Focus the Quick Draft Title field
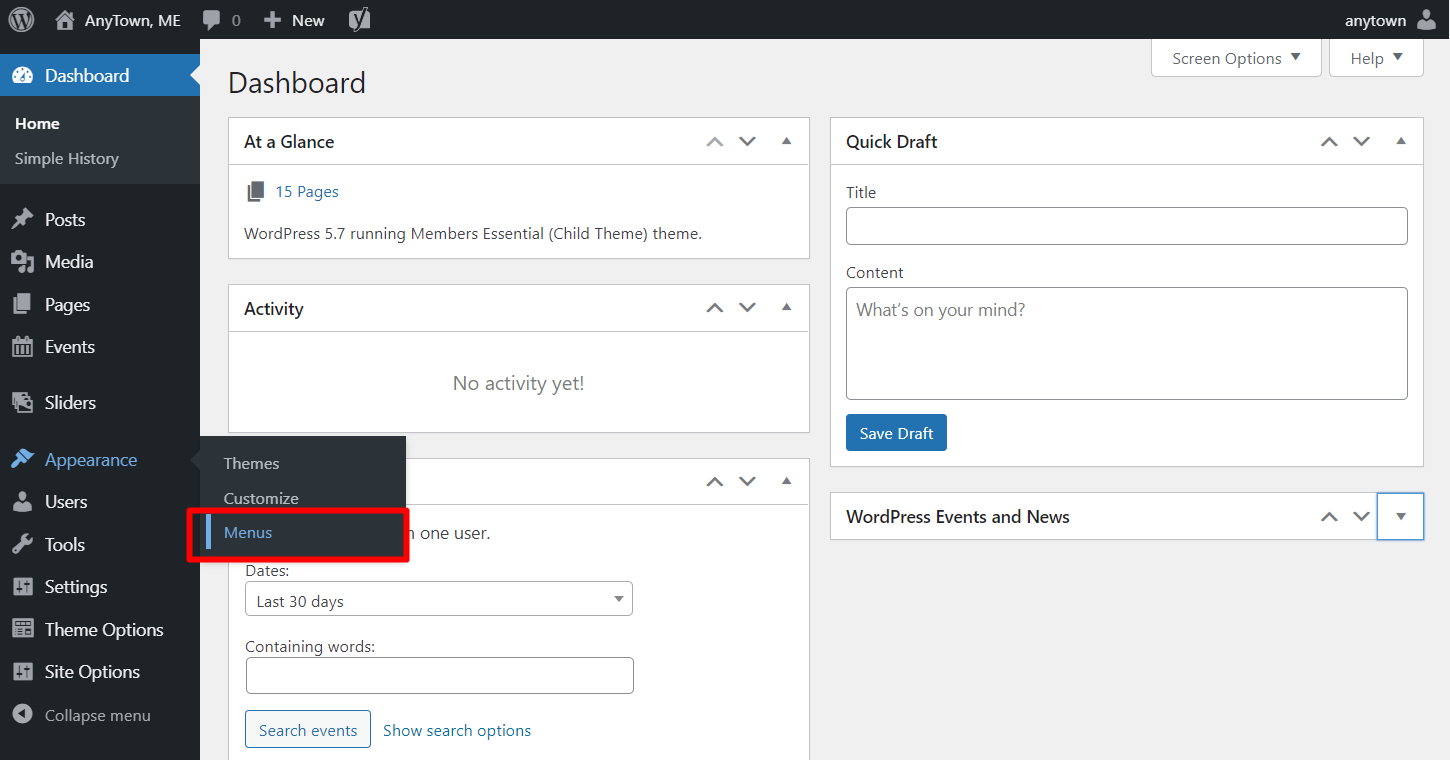The width and height of the screenshot is (1450, 760). point(1127,226)
